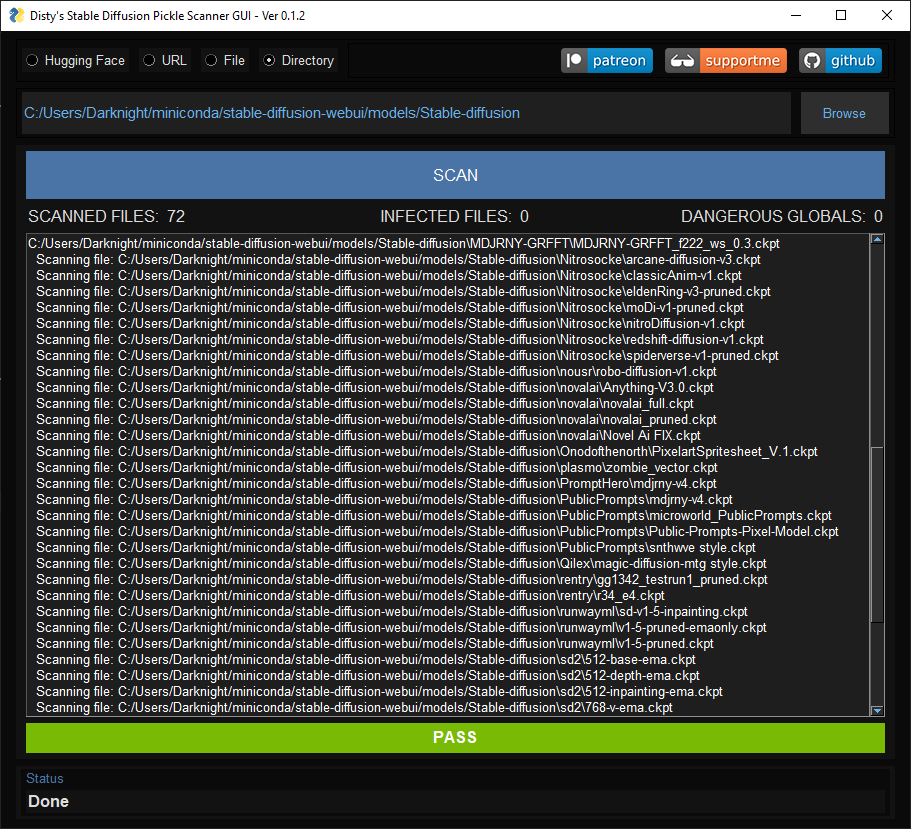Click the INFECTED FILES: 0 counter
The height and width of the screenshot is (829, 911).
(454, 216)
